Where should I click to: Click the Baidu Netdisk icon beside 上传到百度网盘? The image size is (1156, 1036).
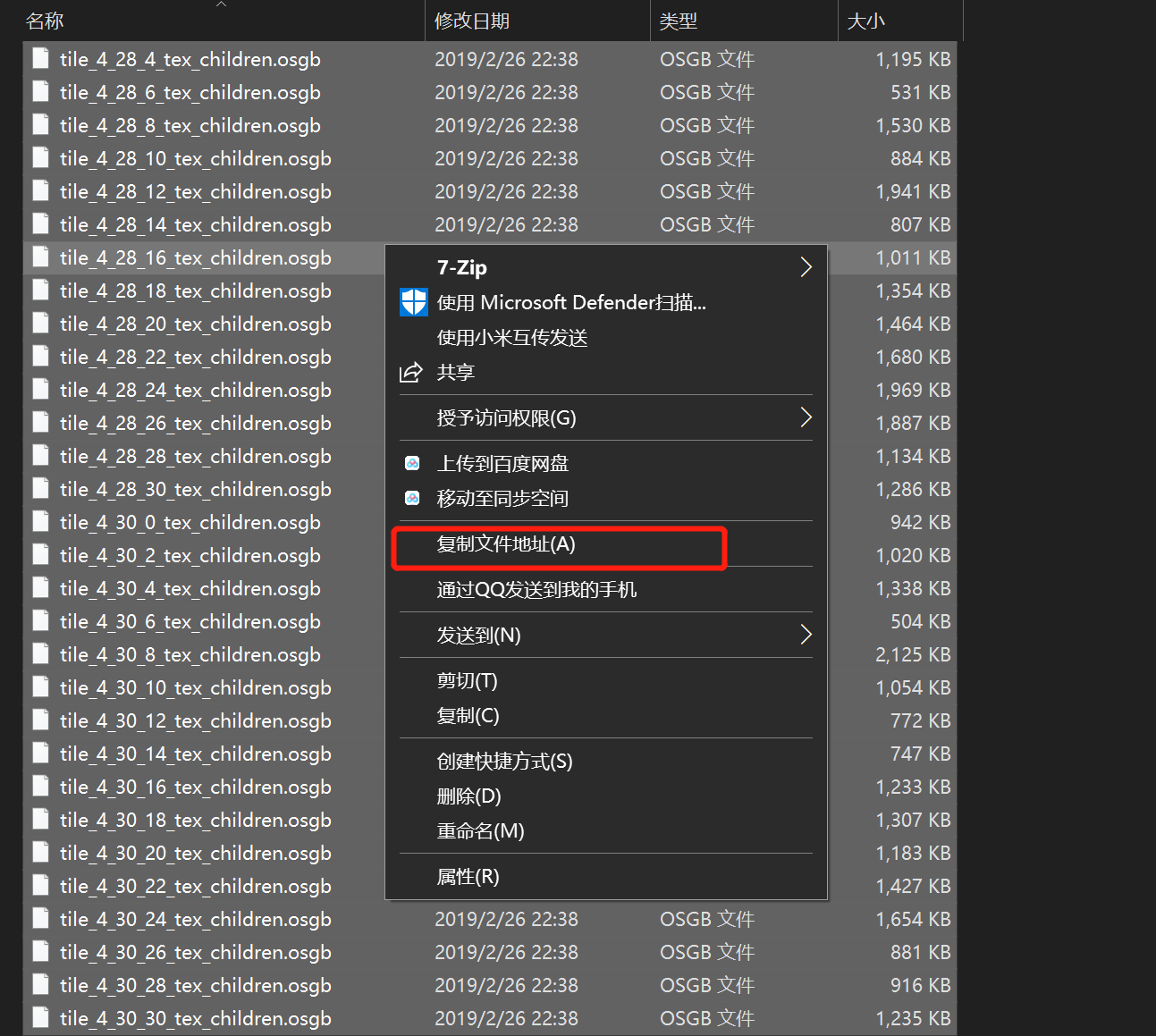(412, 463)
